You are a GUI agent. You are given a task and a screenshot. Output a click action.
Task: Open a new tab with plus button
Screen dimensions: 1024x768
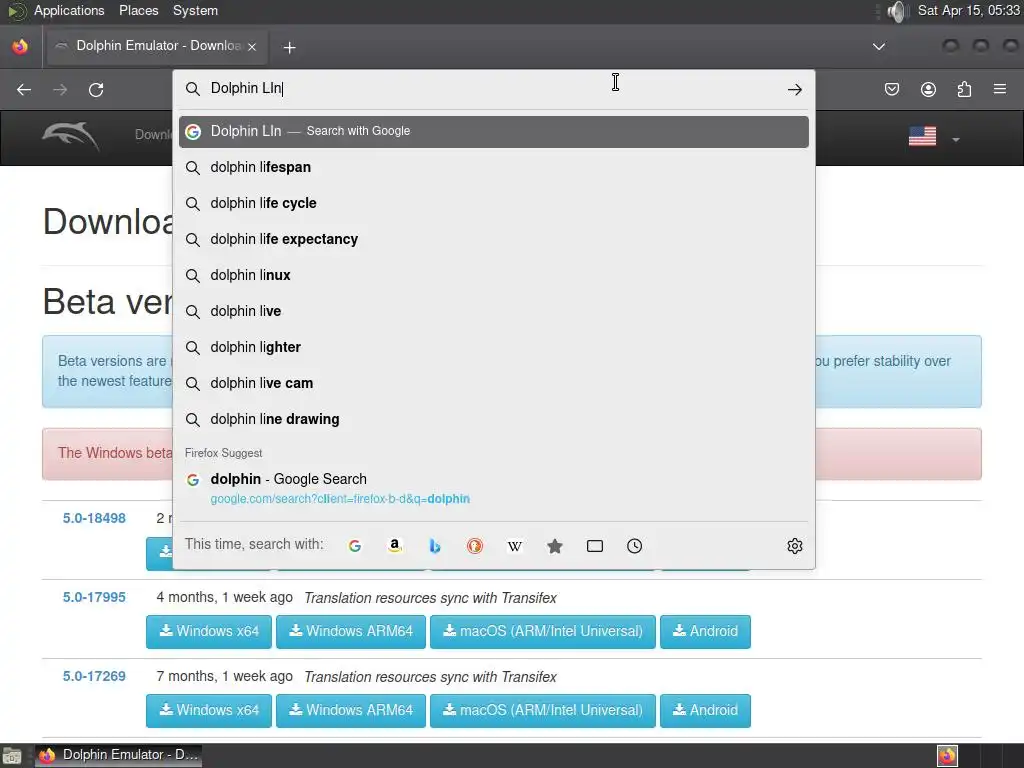289,47
